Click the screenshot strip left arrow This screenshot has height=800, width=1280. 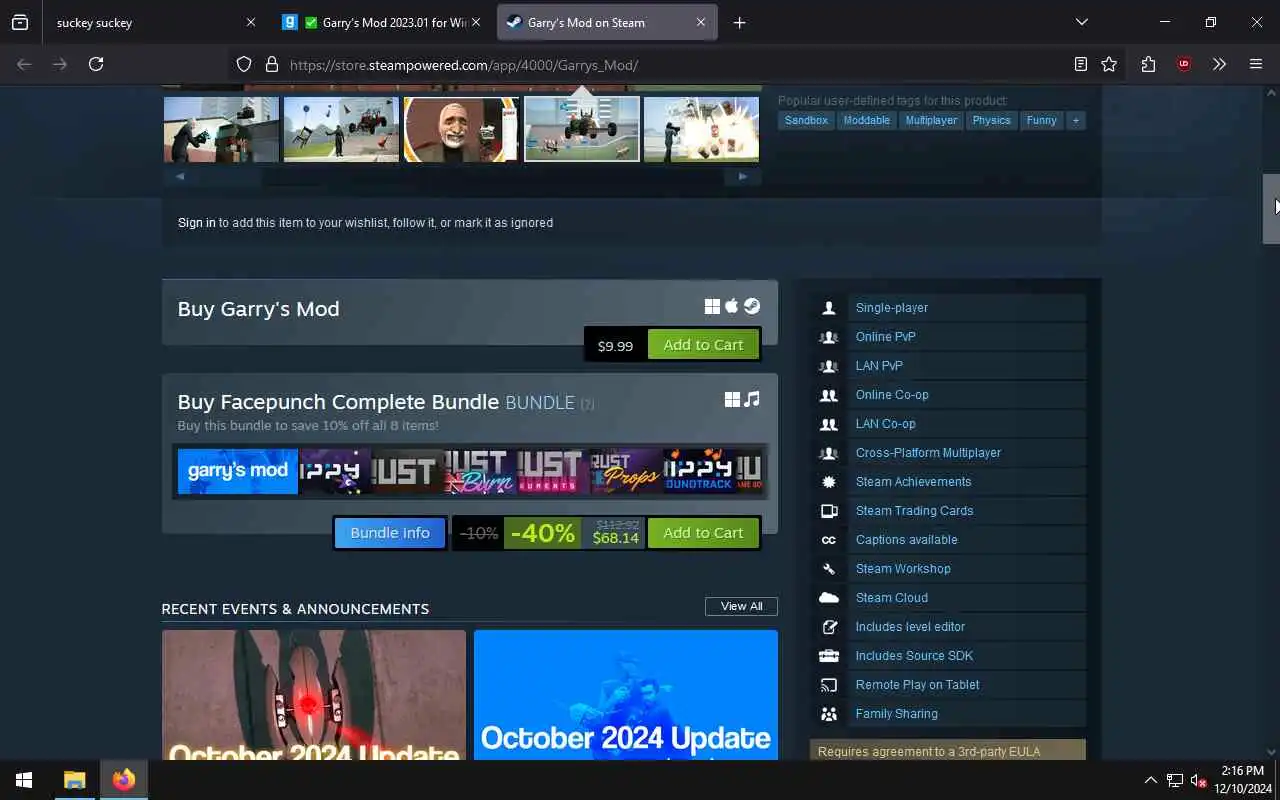coord(180,176)
